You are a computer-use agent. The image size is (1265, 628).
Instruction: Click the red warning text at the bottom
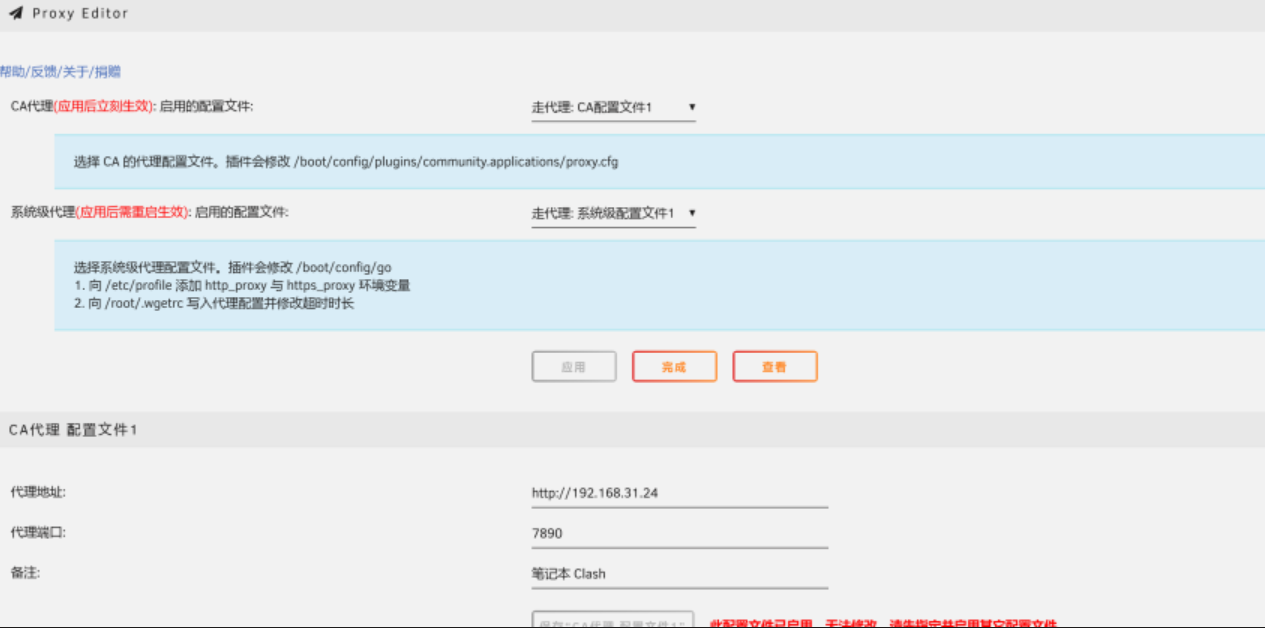point(882,622)
